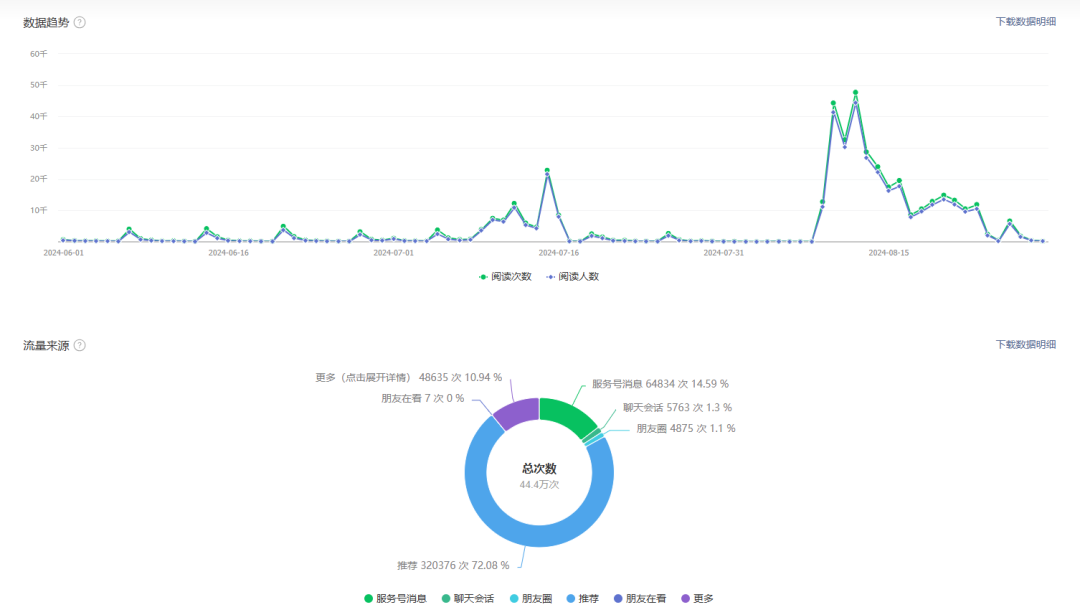Expand the 更多（点击展开详情）label for details

pos(408,377)
